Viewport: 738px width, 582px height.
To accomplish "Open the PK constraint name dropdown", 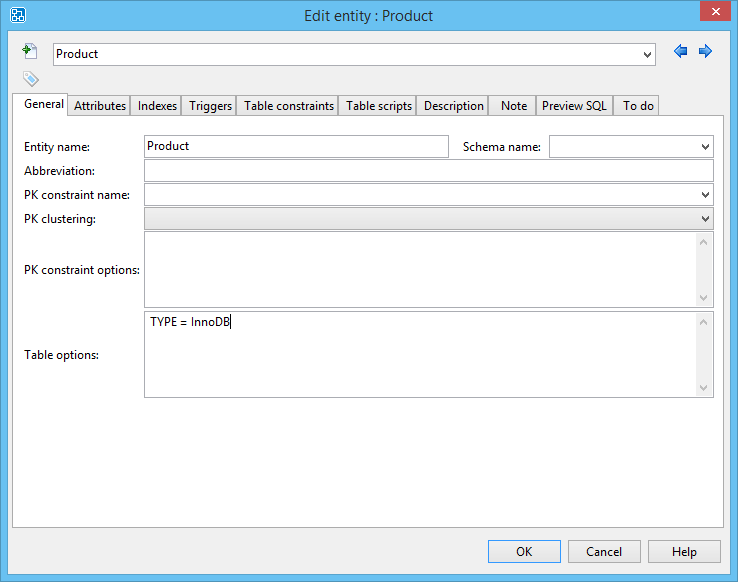I will click(705, 195).
